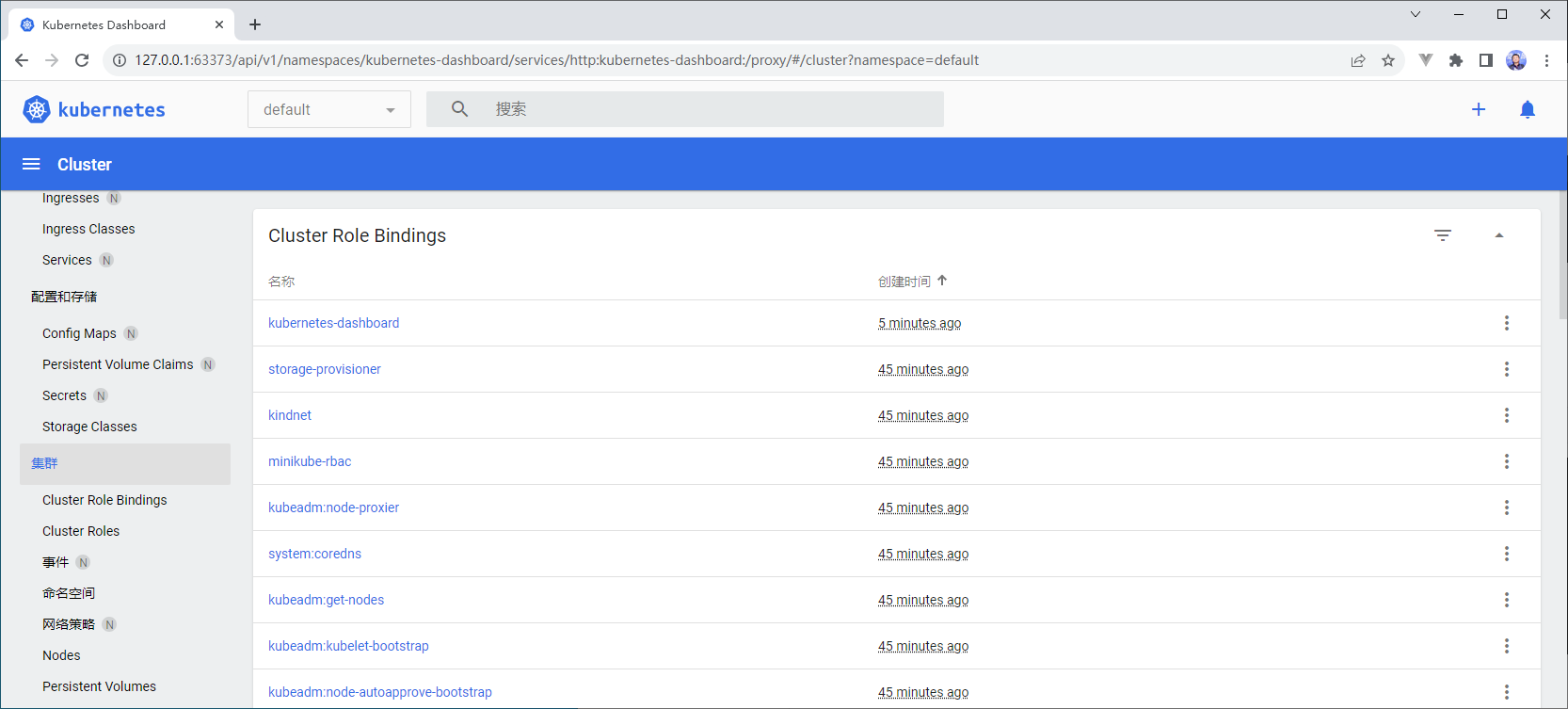Screen dimensions: 1568x709
Task: Bookmark this page with star icon
Action: [x=1388, y=60]
